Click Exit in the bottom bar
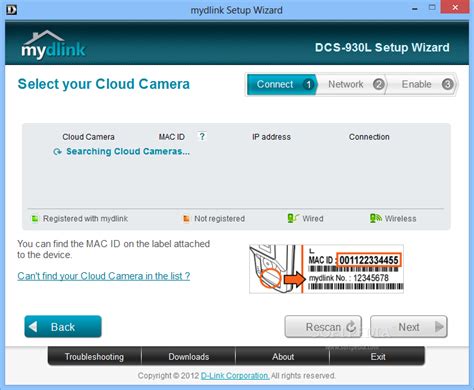This screenshot has height=390, width=474. tap(378, 357)
